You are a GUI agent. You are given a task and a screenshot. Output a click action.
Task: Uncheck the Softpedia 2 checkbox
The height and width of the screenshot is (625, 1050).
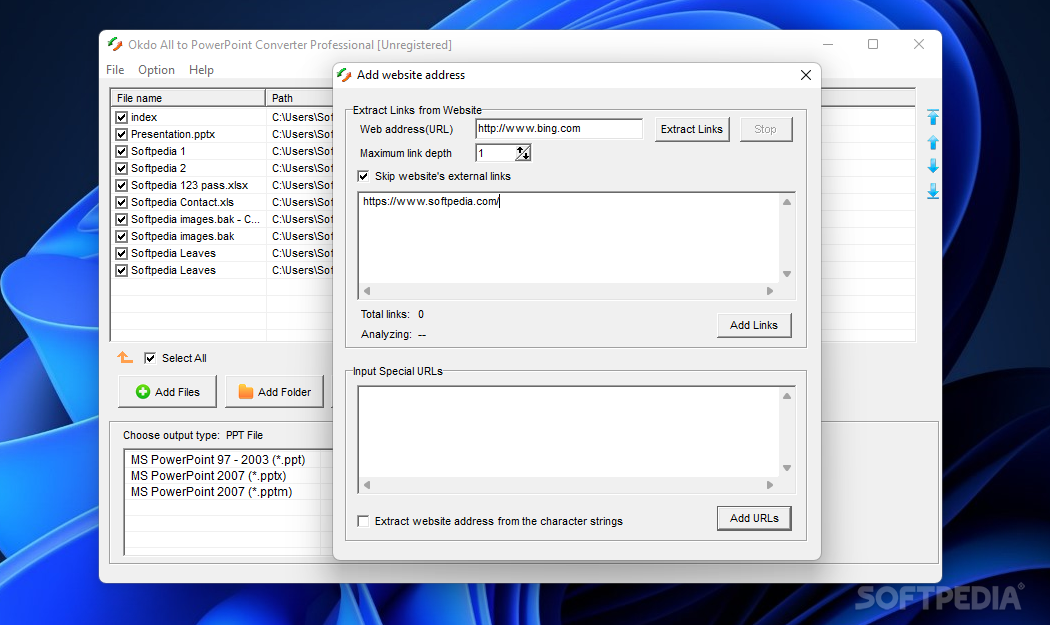tap(121, 168)
